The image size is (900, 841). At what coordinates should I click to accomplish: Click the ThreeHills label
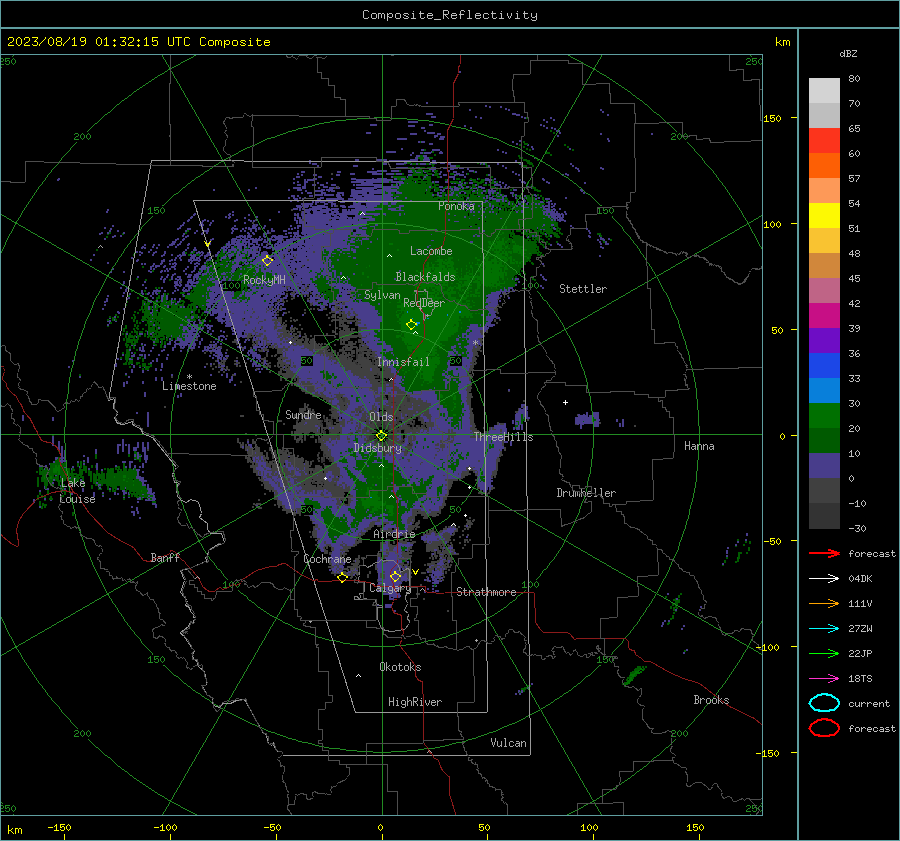[x=503, y=437]
